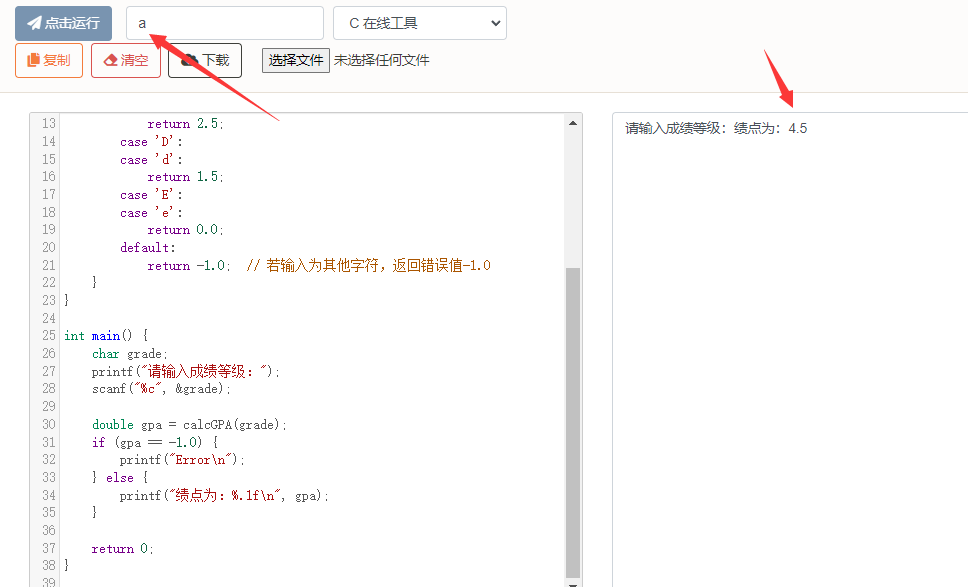968x587 pixels.
Task: Click the 'int main() {' code line
Action: pyautogui.click(x=106, y=335)
